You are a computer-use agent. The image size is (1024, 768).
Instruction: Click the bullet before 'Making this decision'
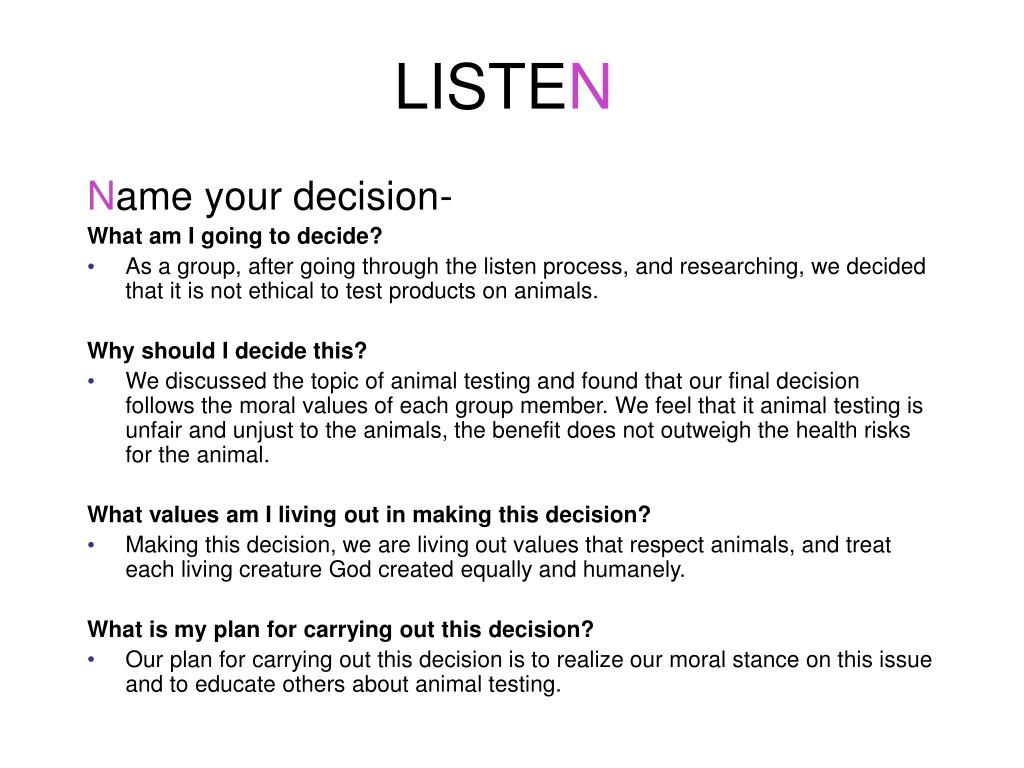point(91,545)
